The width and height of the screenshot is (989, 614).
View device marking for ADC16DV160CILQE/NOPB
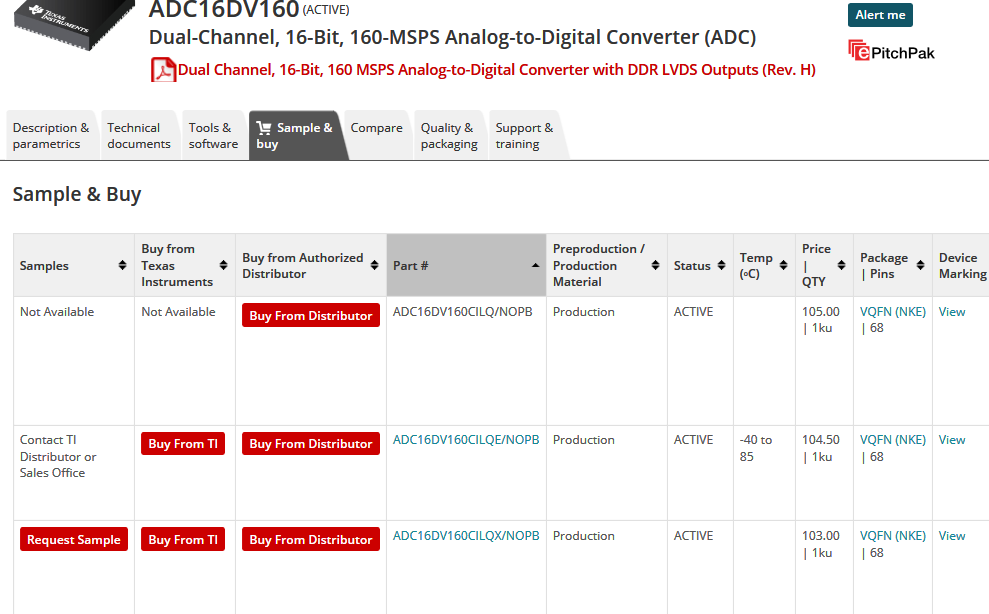pyautogui.click(x=952, y=440)
